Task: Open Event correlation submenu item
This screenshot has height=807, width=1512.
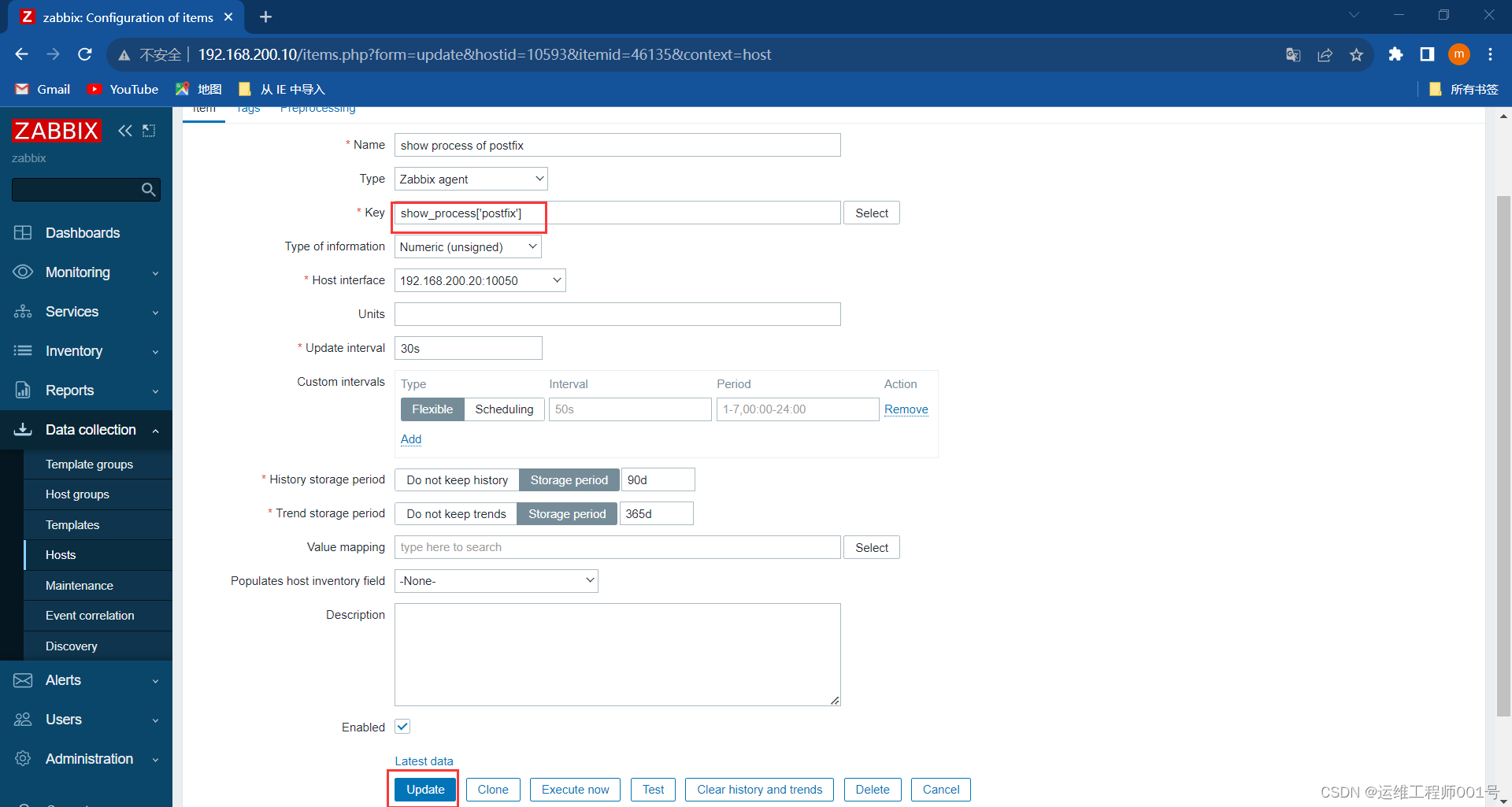Action: (x=98, y=616)
